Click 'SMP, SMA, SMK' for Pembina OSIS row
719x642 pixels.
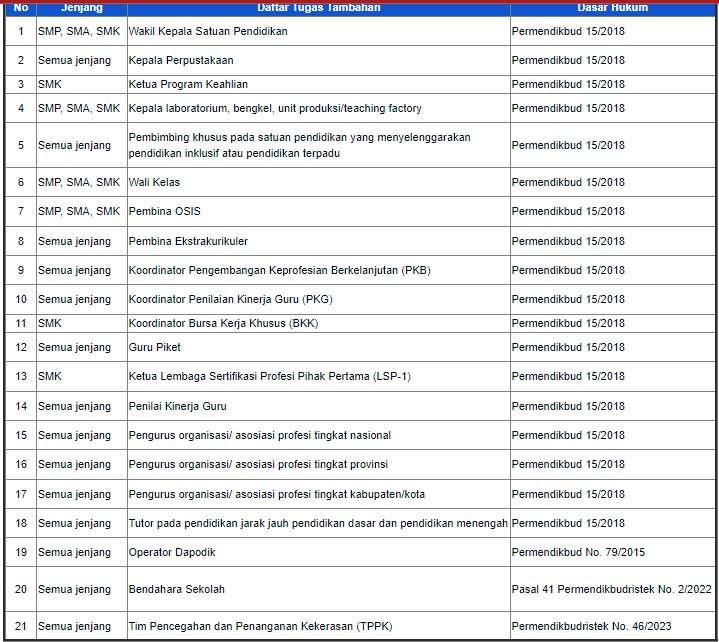tap(82, 211)
